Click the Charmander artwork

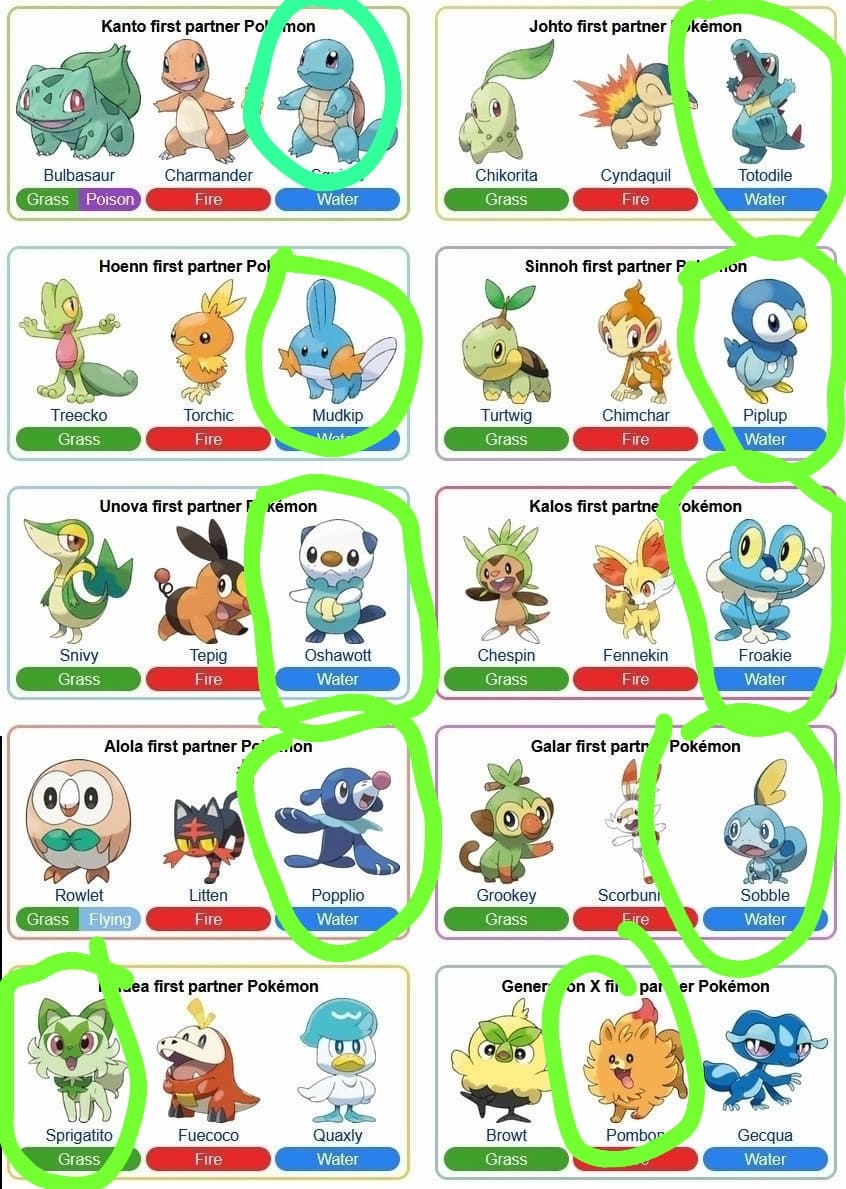[x=203, y=100]
